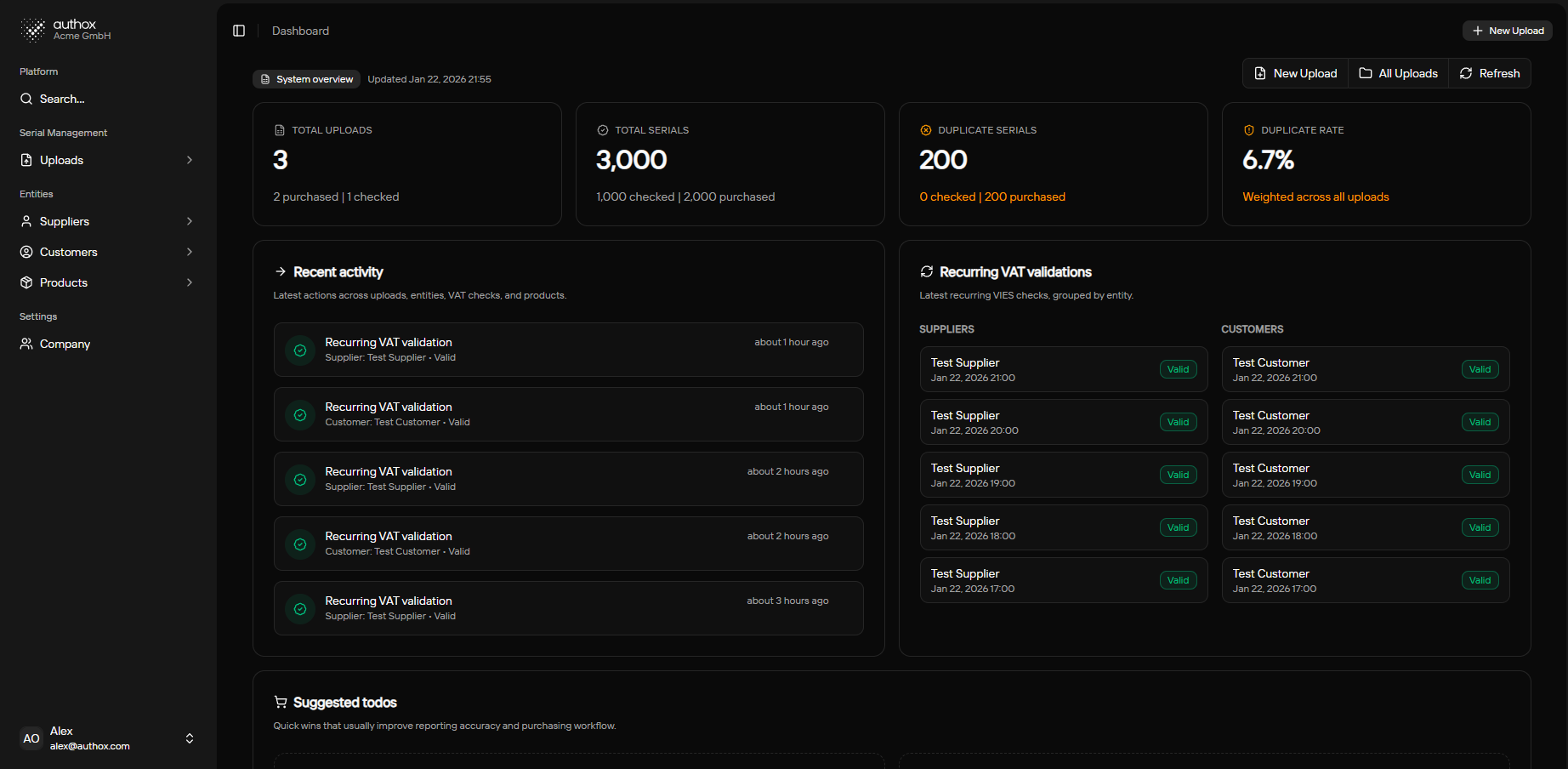Click the plus icon on New Upload

pyautogui.click(x=1477, y=30)
